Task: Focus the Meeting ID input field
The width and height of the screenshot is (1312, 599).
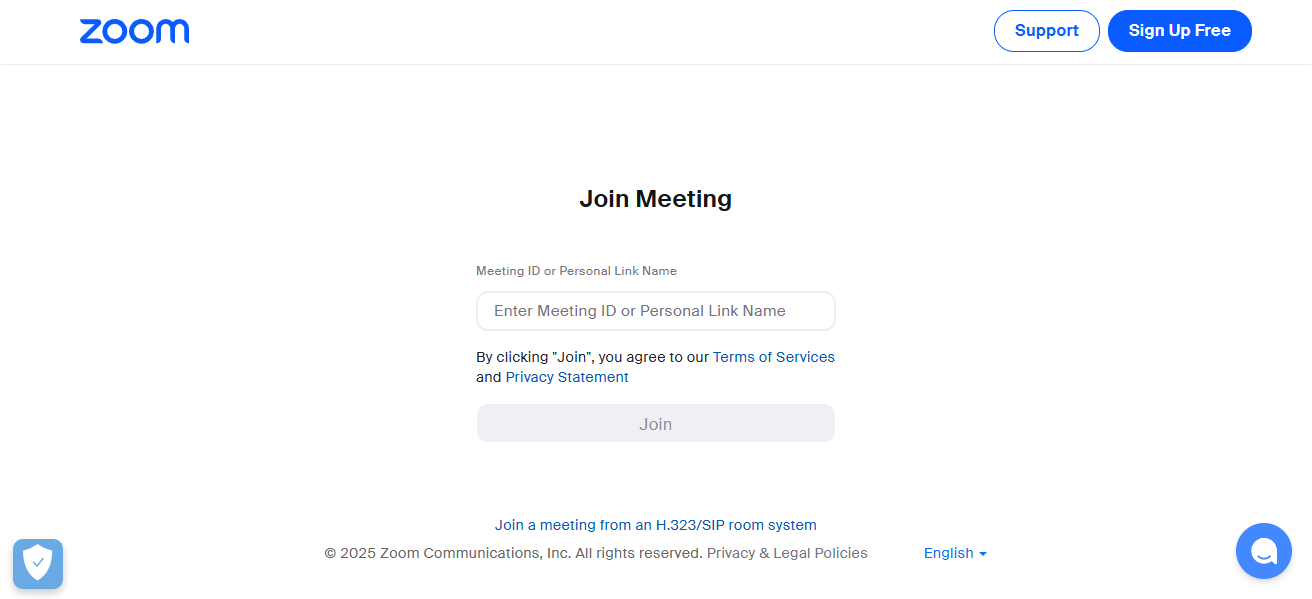Action: (656, 311)
